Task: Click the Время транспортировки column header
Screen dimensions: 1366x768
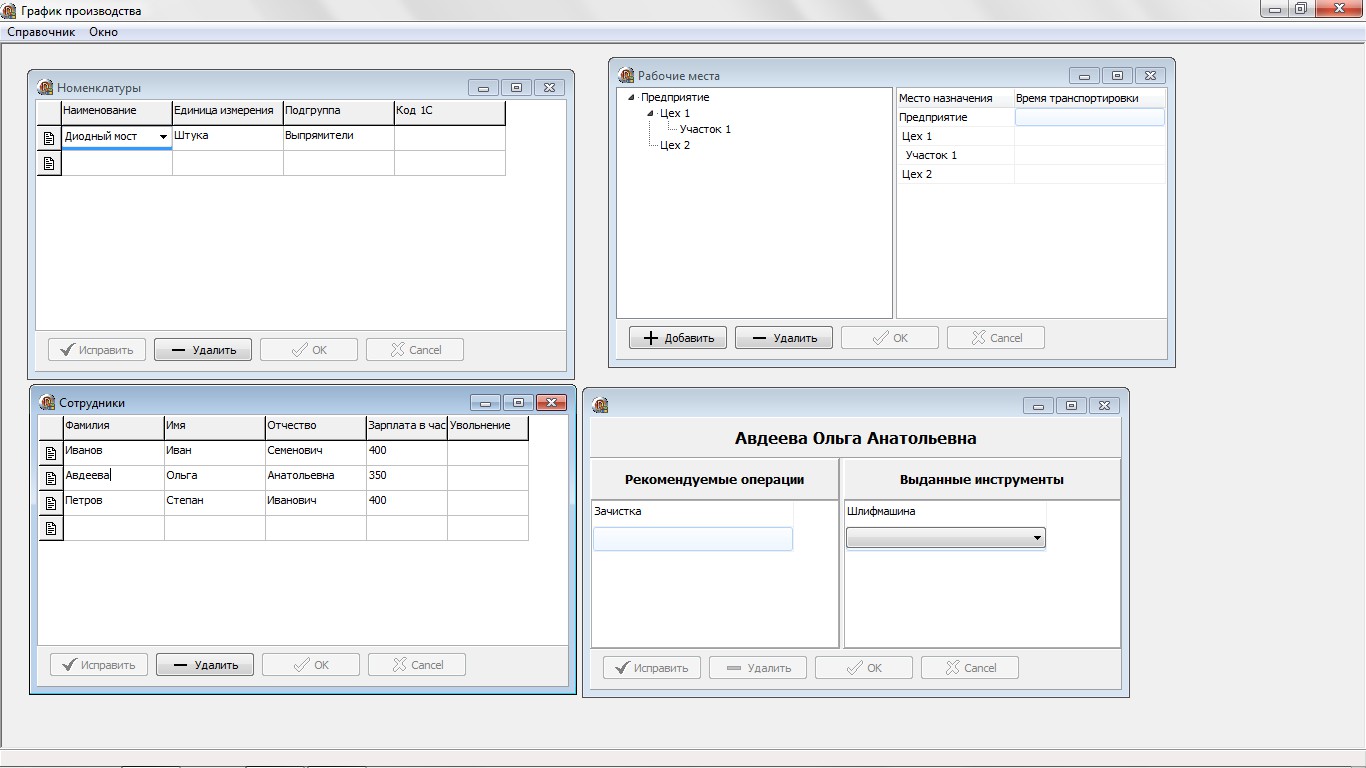Action: tap(1090, 98)
